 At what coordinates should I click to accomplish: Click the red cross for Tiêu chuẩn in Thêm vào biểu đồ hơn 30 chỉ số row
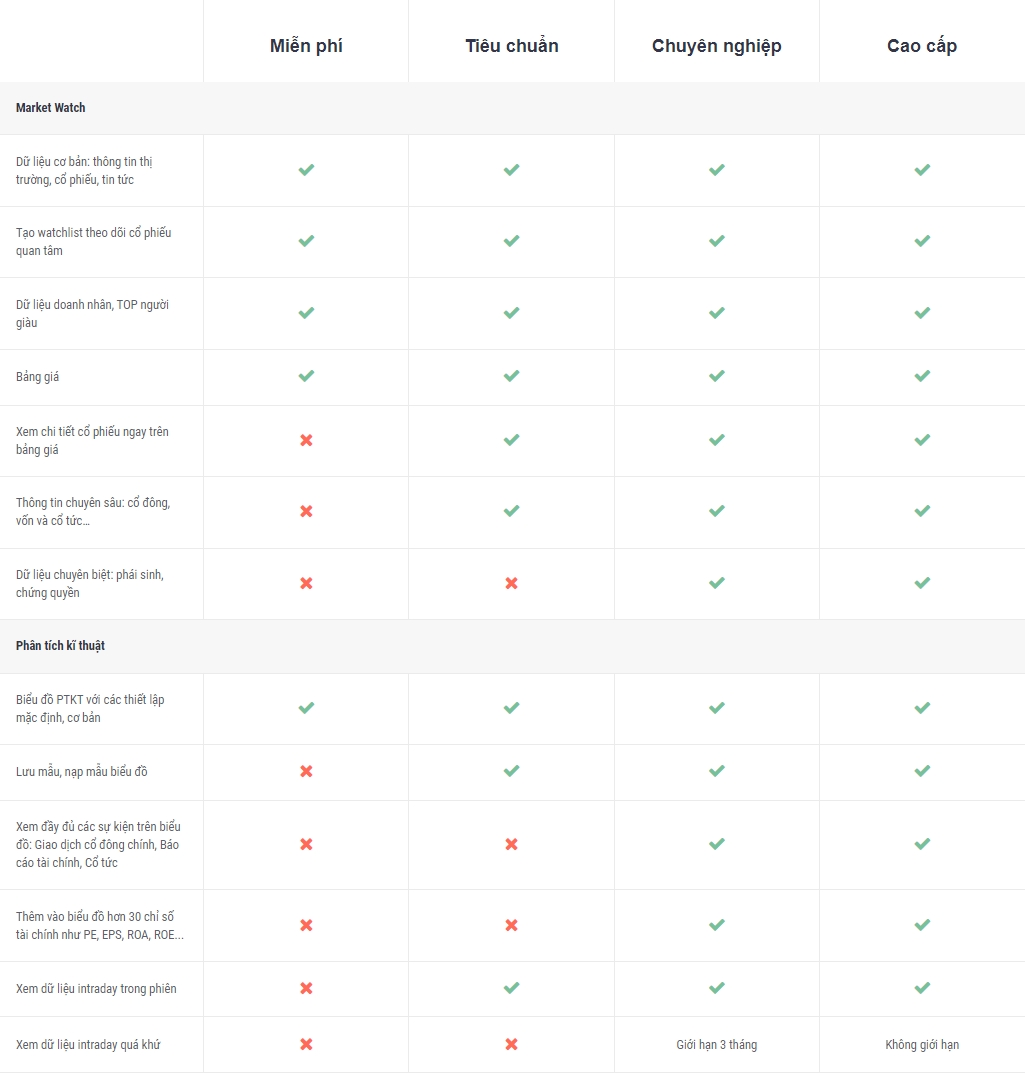click(x=511, y=925)
